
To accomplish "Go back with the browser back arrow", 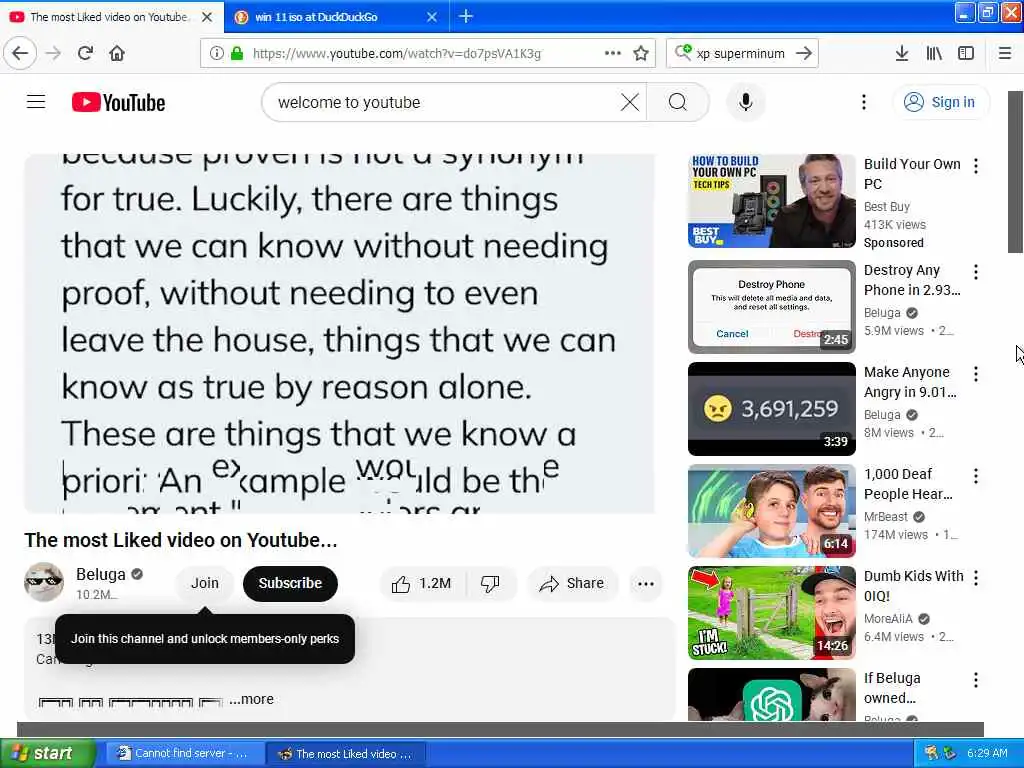I will [20, 53].
